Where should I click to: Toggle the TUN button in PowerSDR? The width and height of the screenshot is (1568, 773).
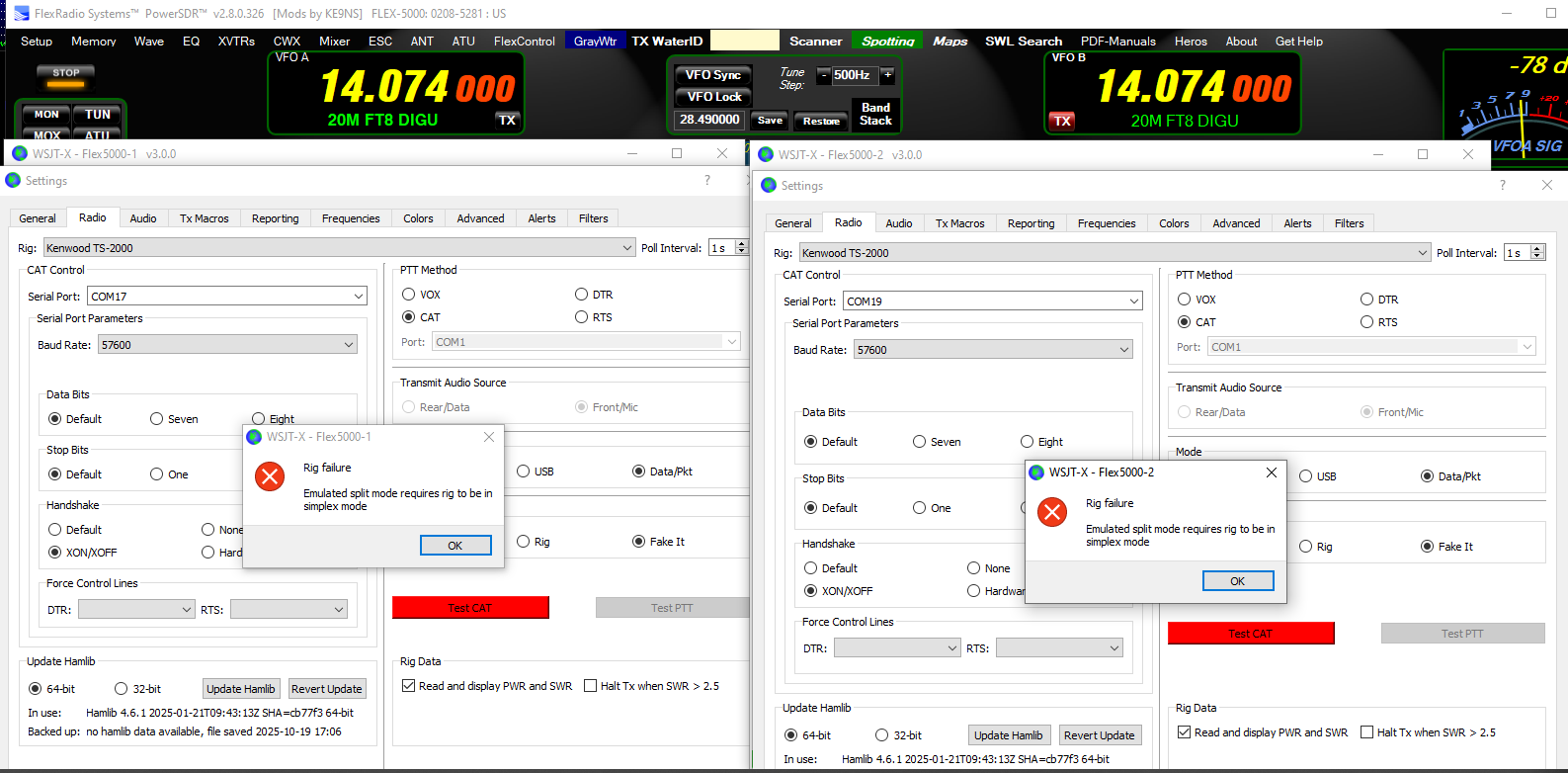coord(98,115)
